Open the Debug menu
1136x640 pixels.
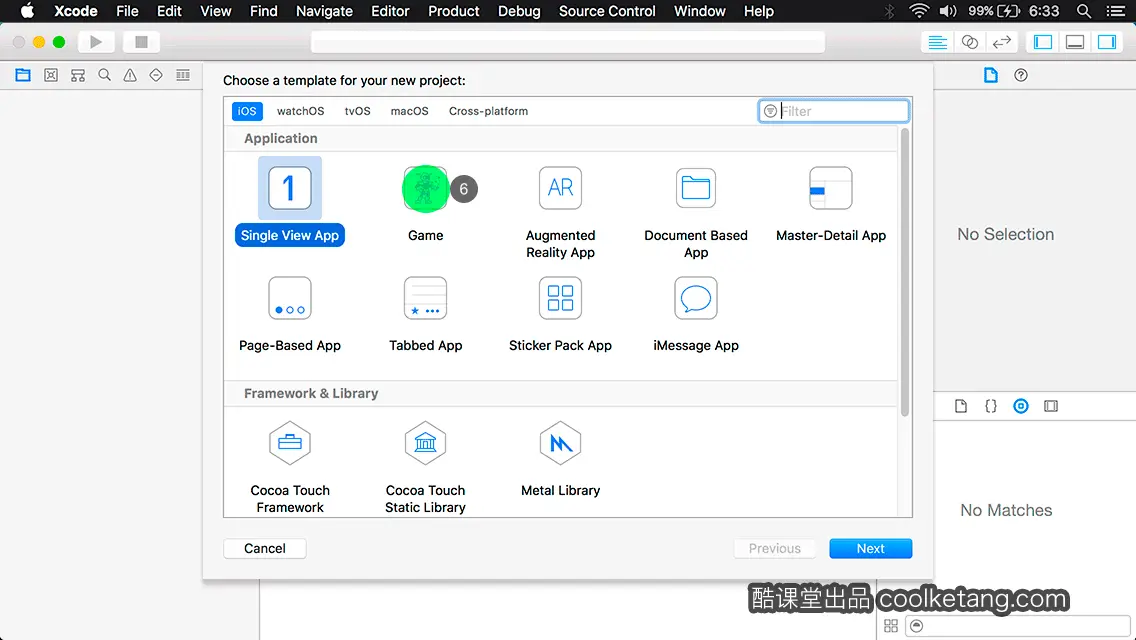click(x=519, y=11)
